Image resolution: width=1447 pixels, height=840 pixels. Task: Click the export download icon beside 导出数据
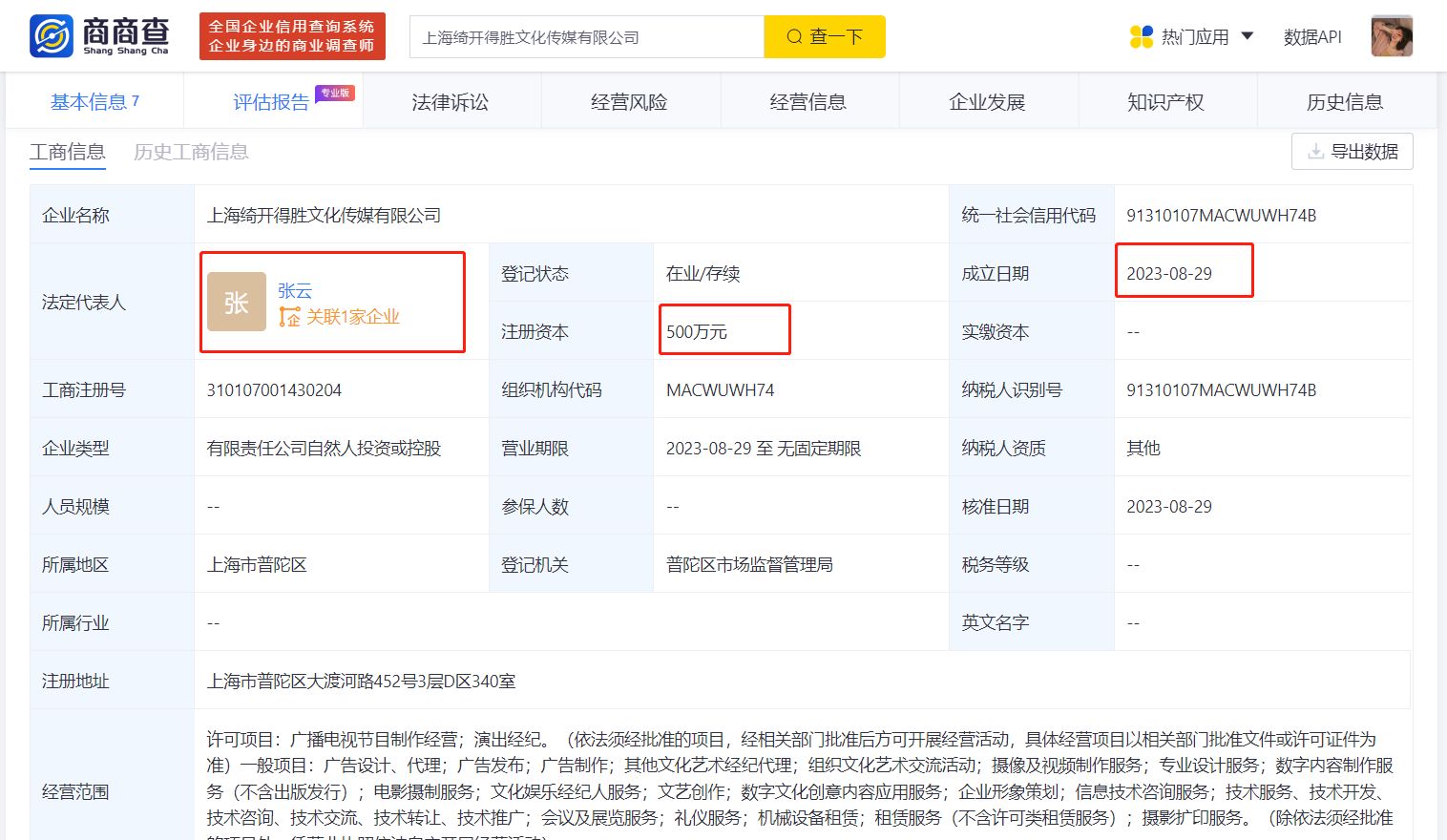tap(1315, 152)
